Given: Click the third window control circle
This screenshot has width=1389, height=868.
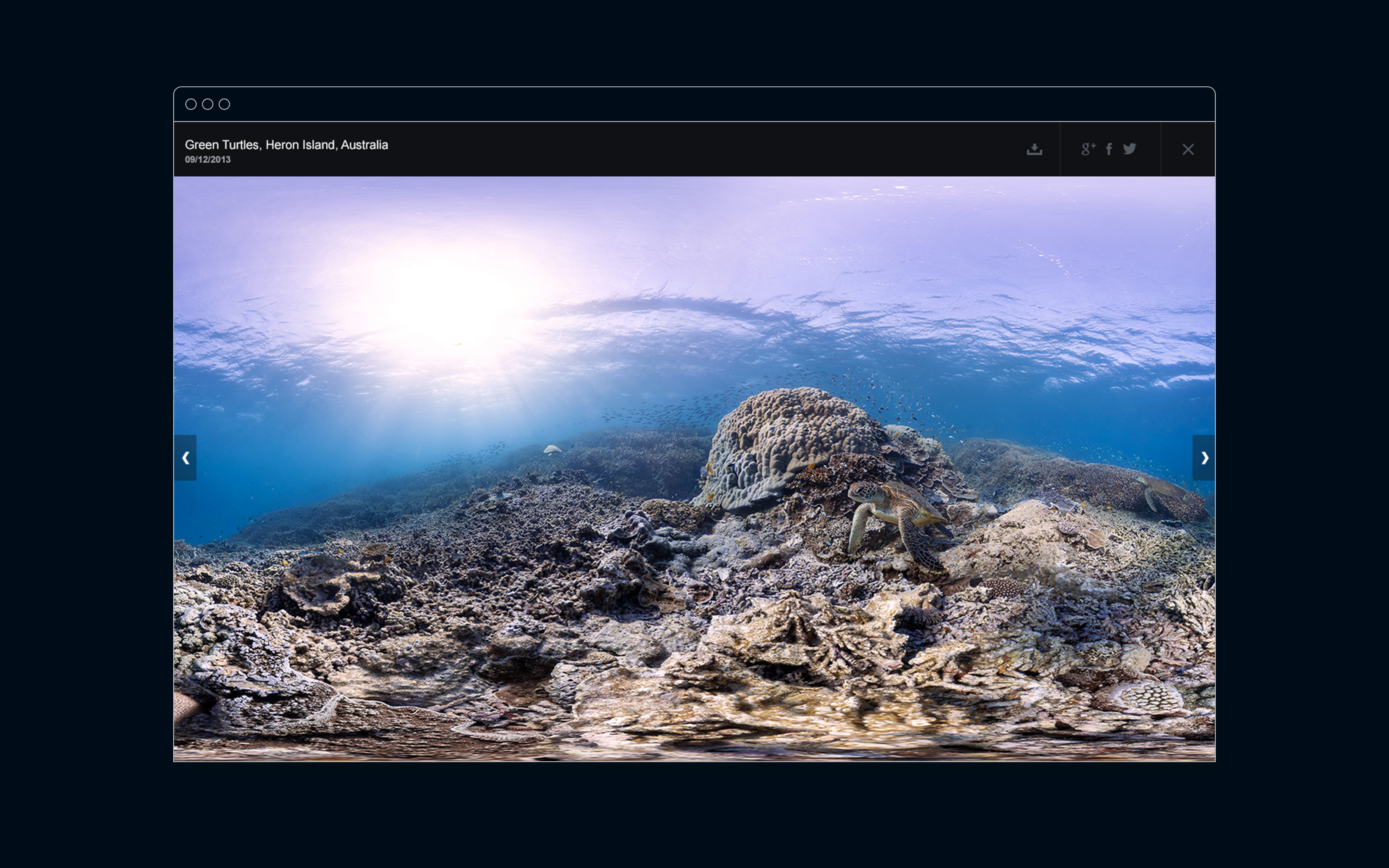Looking at the screenshot, I should (x=224, y=104).
